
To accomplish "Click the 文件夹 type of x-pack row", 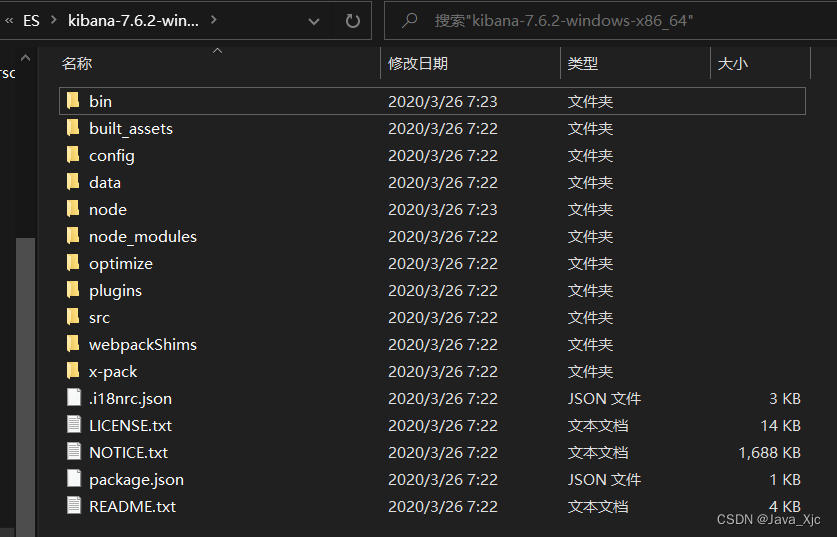I will click(x=590, y=372).
